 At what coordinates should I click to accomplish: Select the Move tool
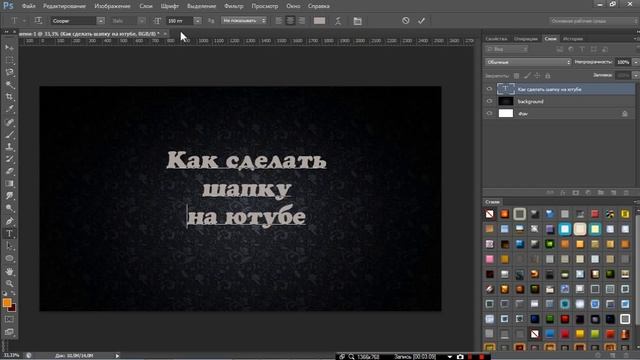(x=9, y=48)
